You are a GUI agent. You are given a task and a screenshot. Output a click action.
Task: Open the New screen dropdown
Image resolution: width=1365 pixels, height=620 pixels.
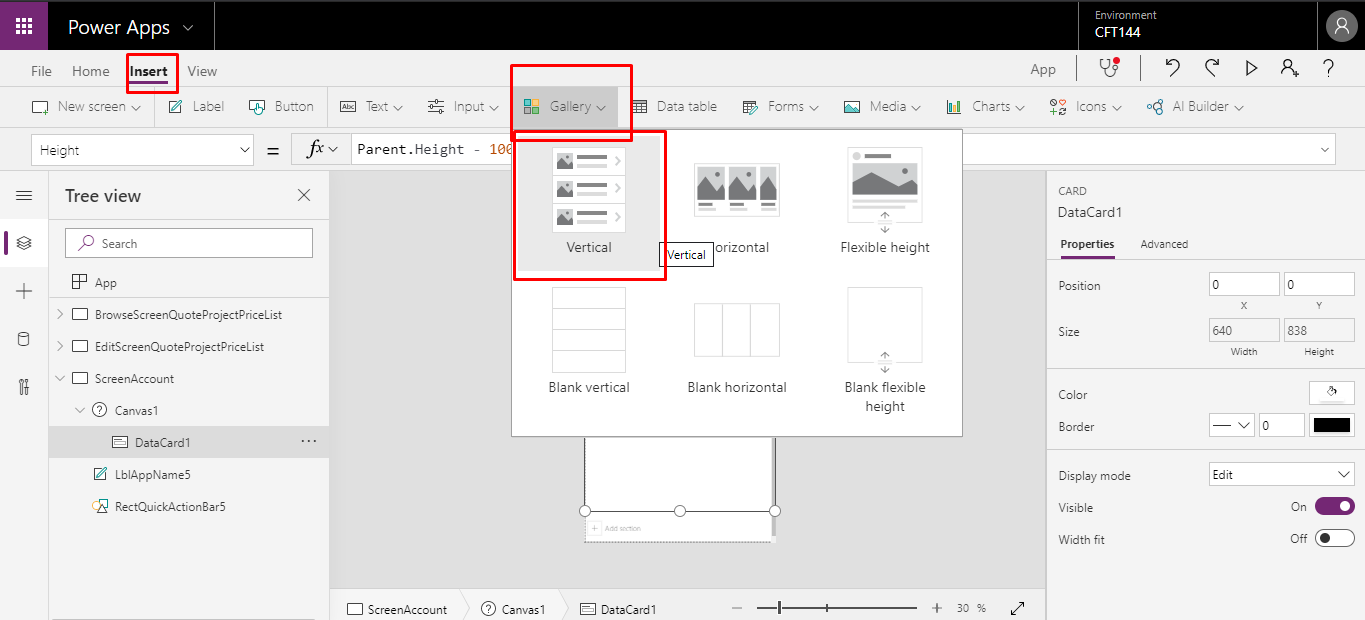[87, 106]
